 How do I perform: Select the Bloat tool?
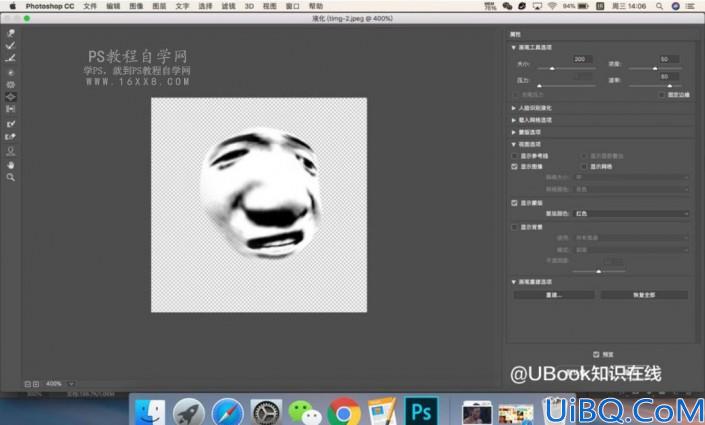(x=11, y=97)
